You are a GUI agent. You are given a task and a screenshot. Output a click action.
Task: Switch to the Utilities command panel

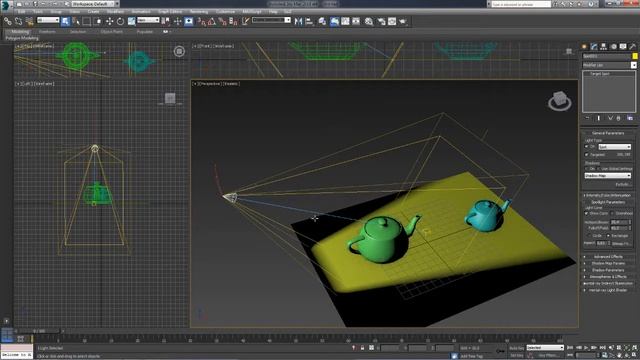click(633, 47)
